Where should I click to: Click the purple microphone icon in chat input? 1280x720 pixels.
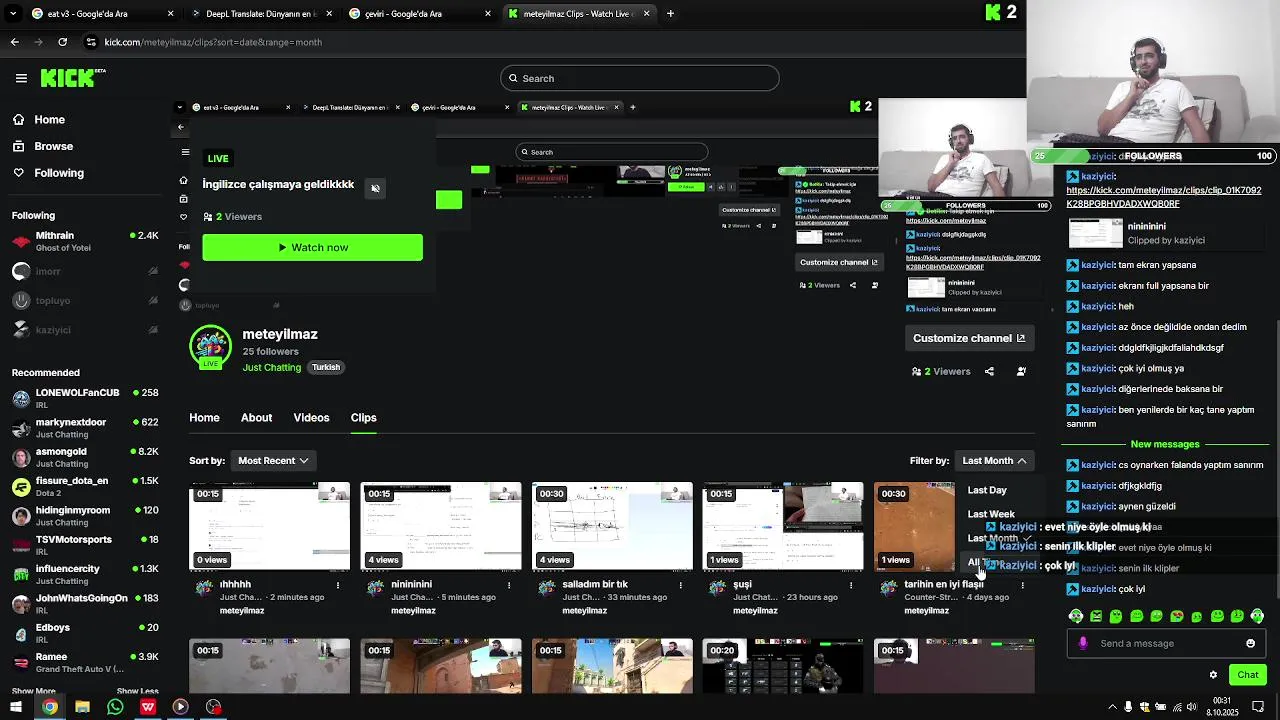tap(1083, 643)
